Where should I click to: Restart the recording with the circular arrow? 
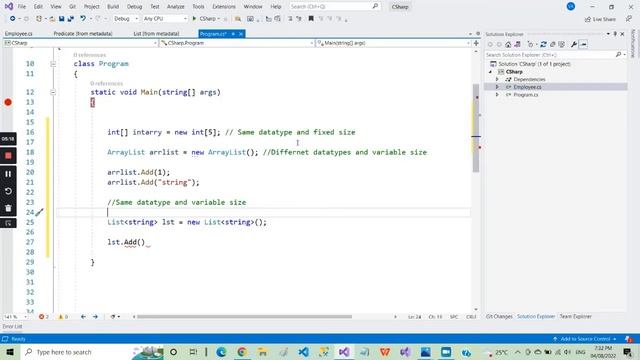(8, 191)
